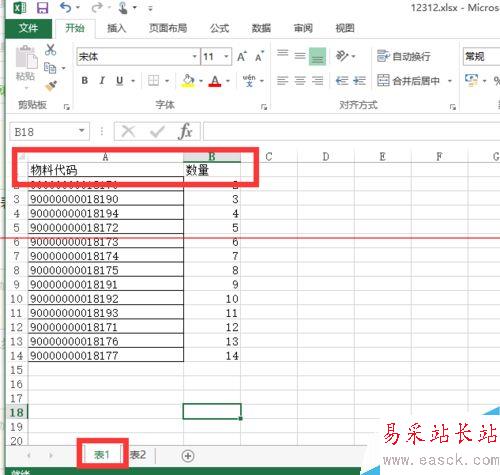Switch to the 审阅 tab

pyautogui.click(x=303, y=28)
